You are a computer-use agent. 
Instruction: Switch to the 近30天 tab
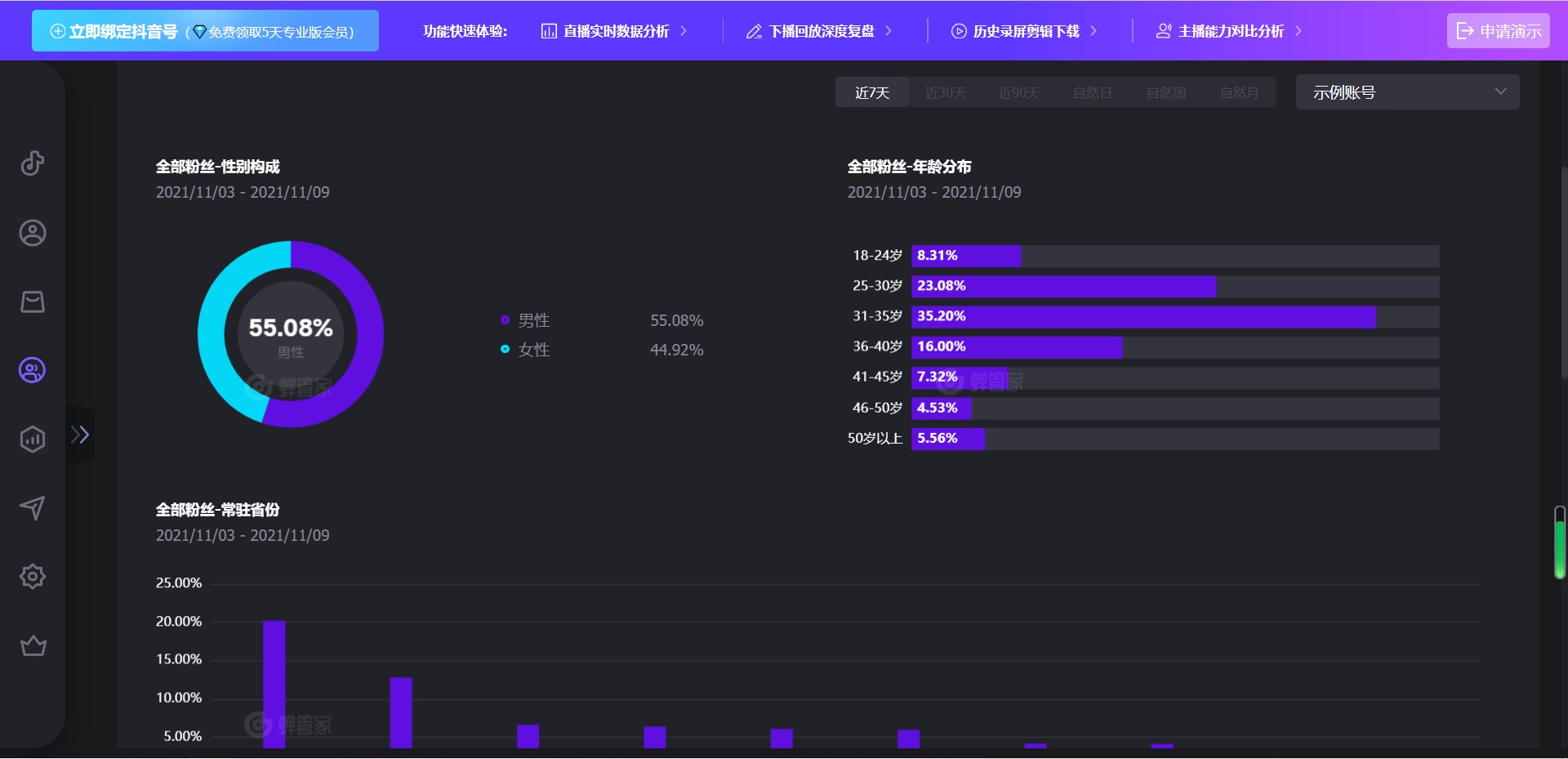click(x=946, y=92)
